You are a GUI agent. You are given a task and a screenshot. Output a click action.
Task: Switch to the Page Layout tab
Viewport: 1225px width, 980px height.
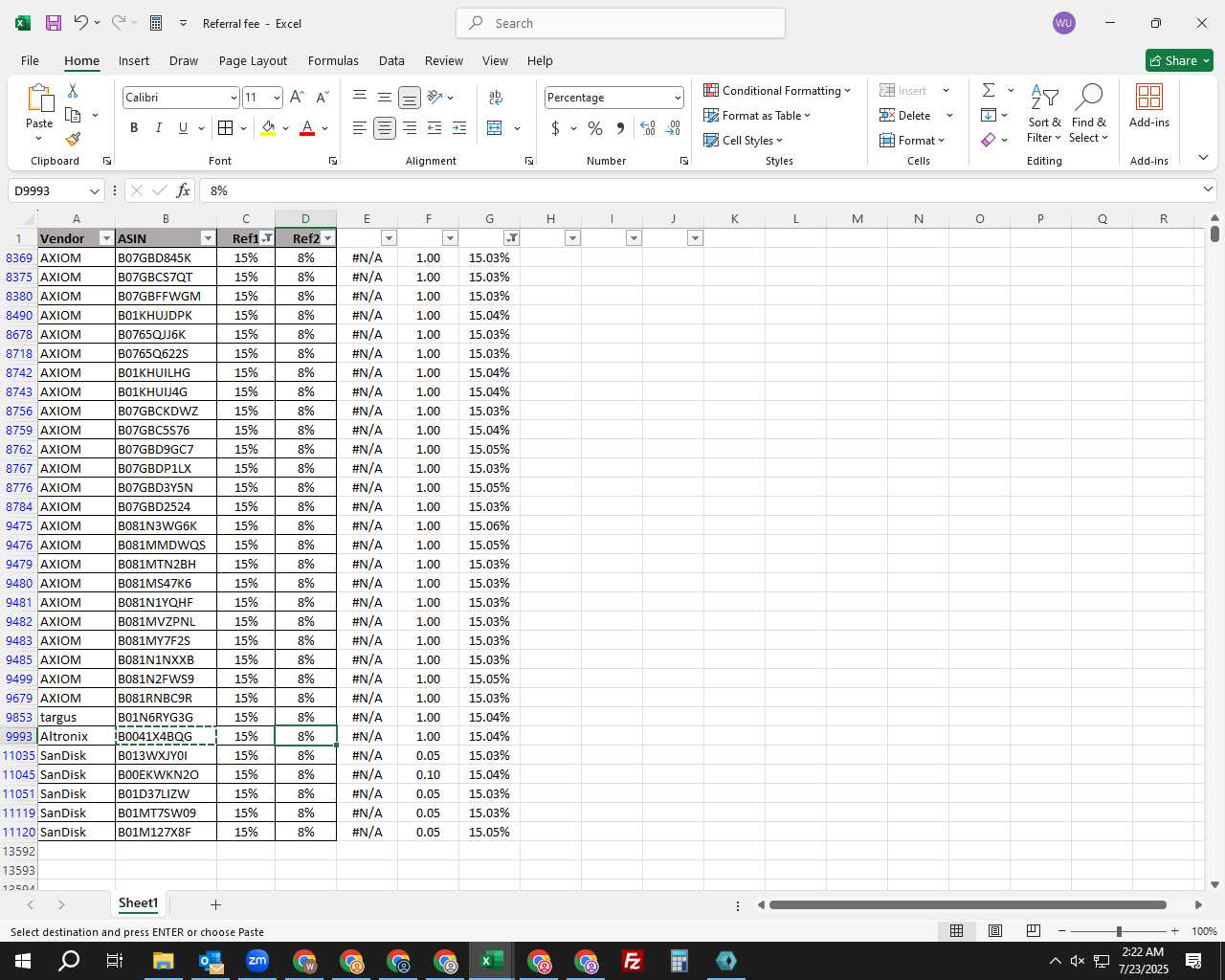pos(253,60)
